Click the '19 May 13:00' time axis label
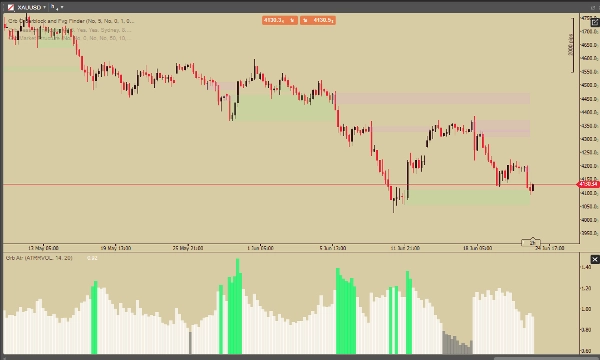This screenshot has width=600, height=360. pyautogui.click(x=116, y=248)
